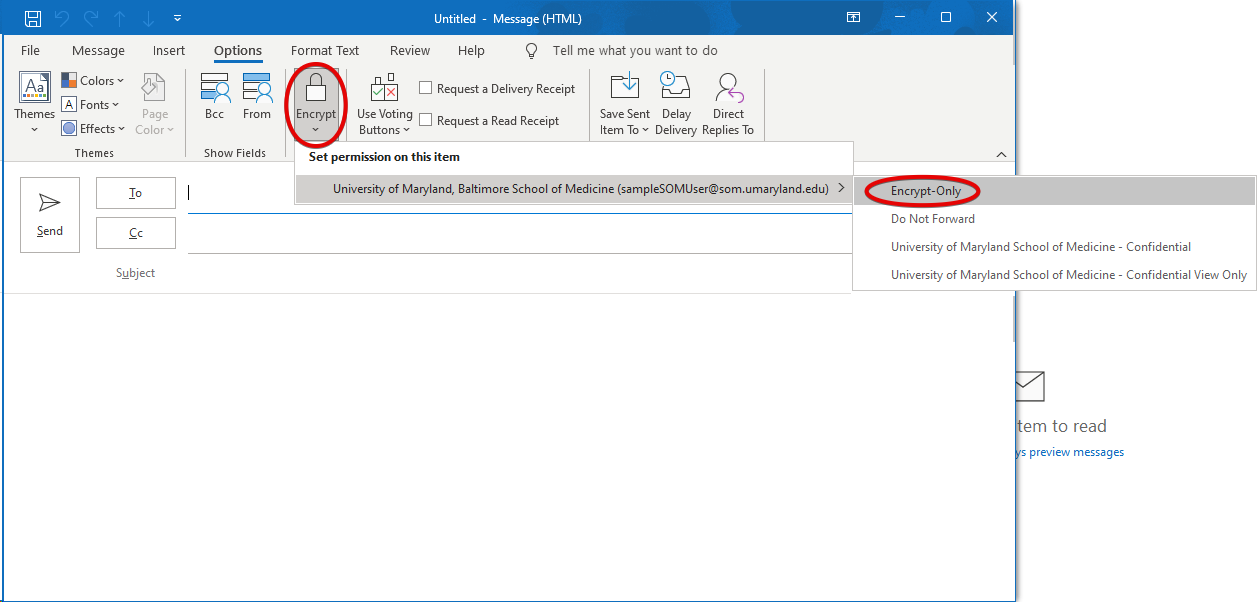Open Use Voting Buttons
This screenshot has width=1260, height=602.
point(384,104)
